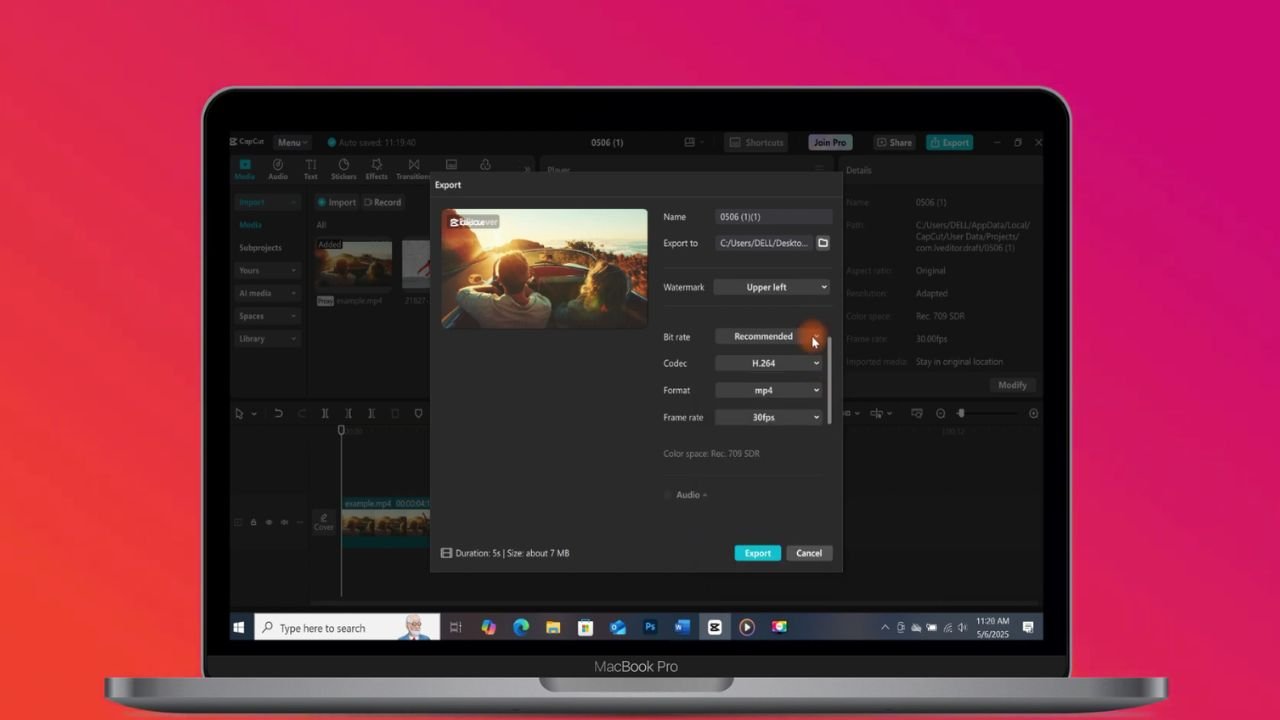Open the Frame rate dropdown showing 30fps
This screenshot has height=720, width=1280.
[x=768, y=417]
